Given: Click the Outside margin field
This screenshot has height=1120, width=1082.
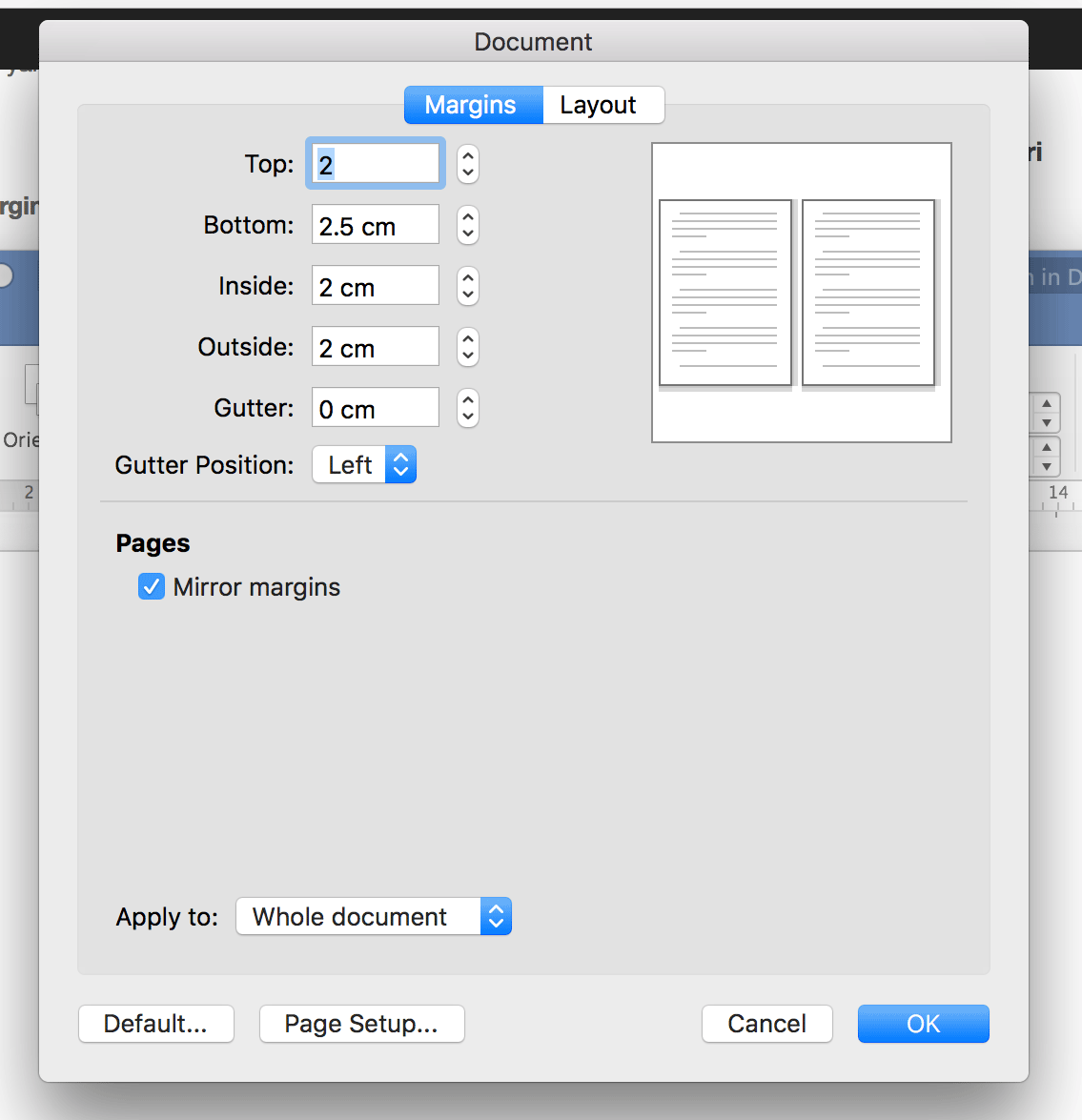Looking at the screenshot, I should (375, 347).
